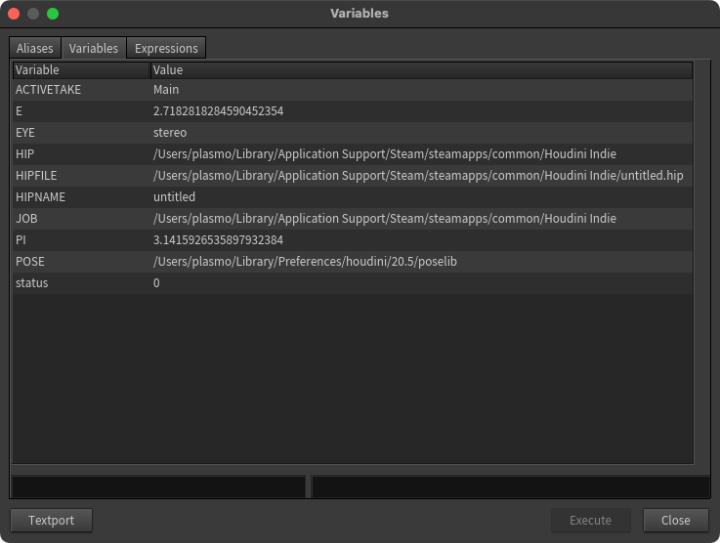Screen dimensions: 720x543
Task: Highlight the PI variable row
Action: 21,240
